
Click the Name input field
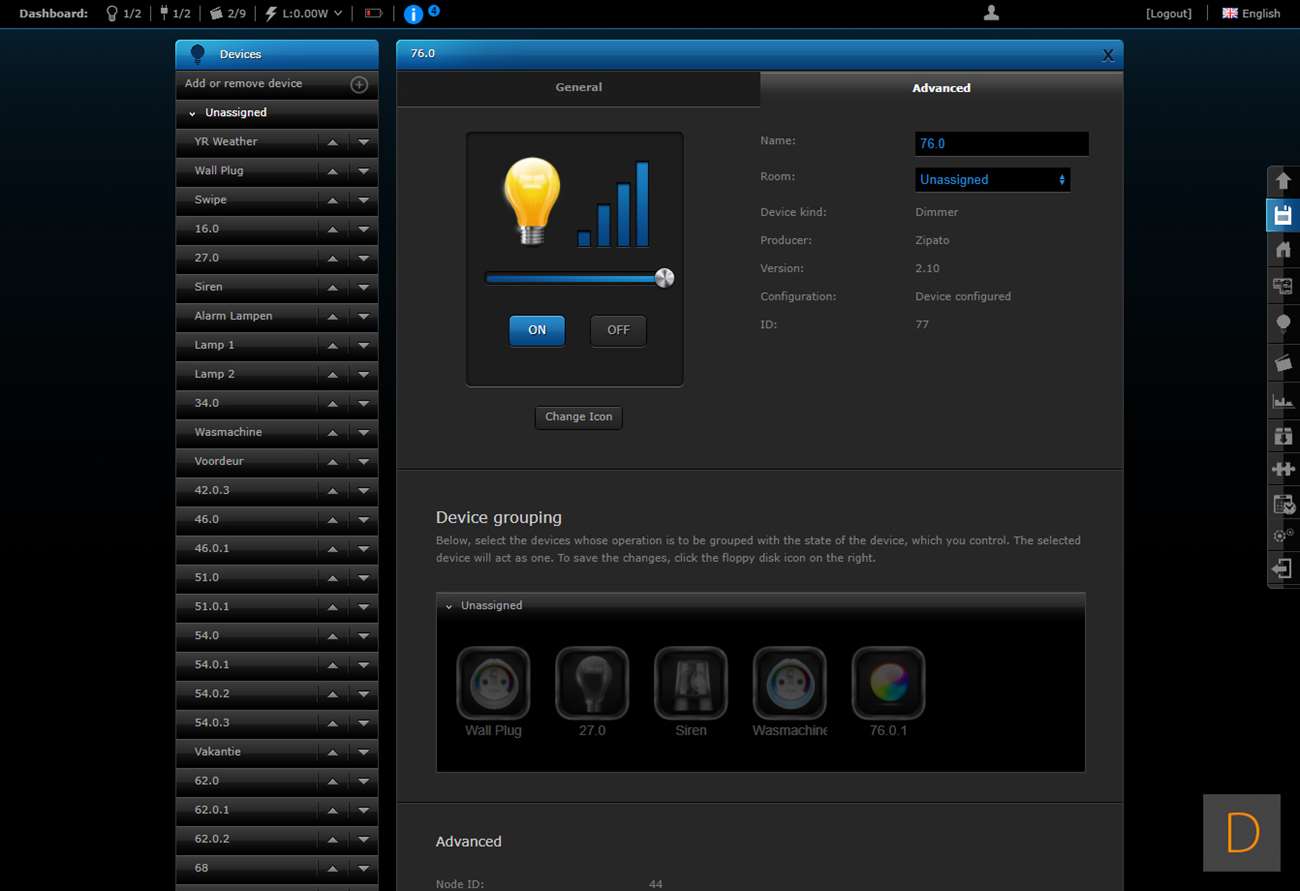[x=1002, y=144]
